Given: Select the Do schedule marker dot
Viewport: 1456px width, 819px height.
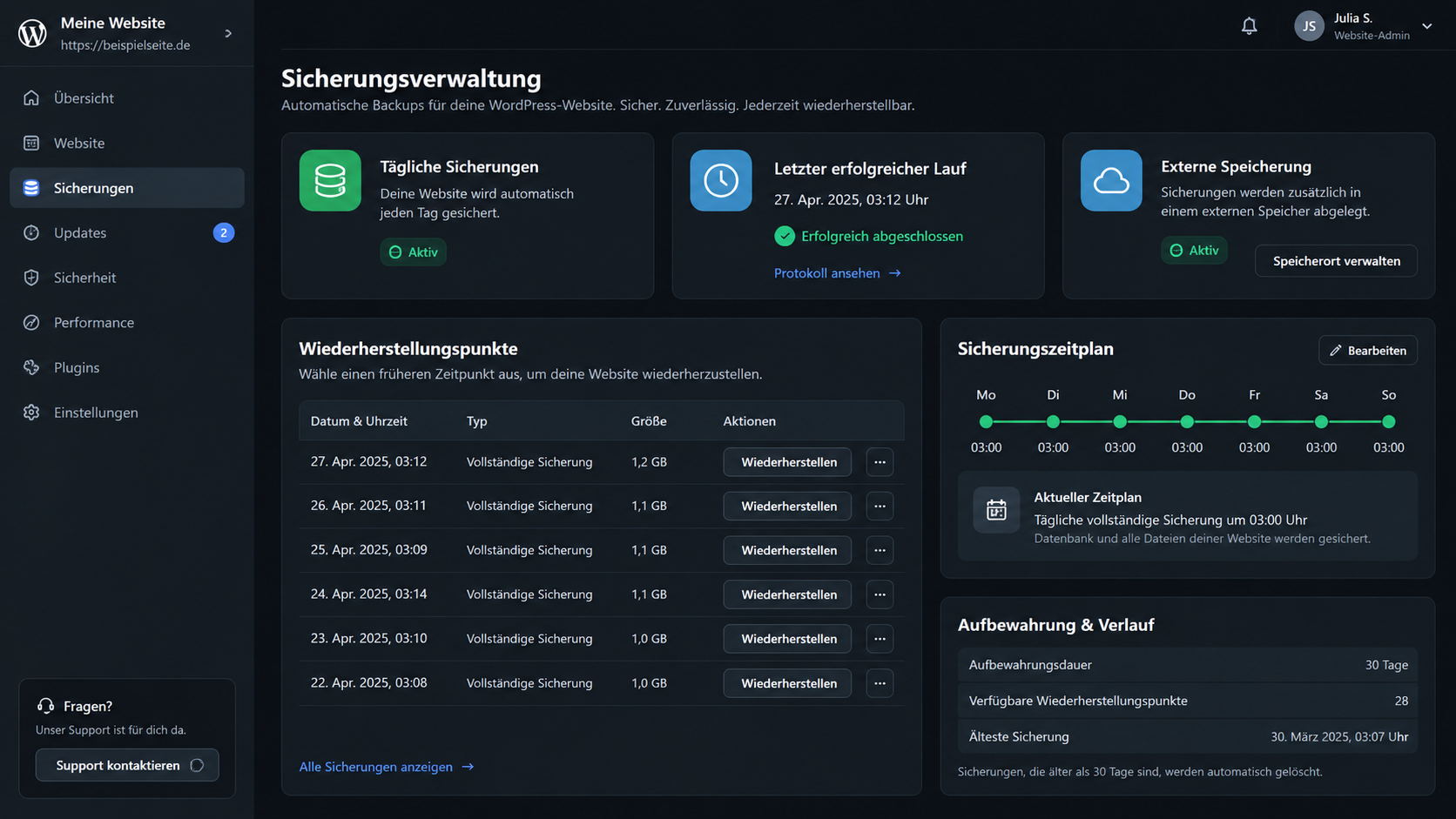Looking at the screenshot, I should (x=1187, y=422).
